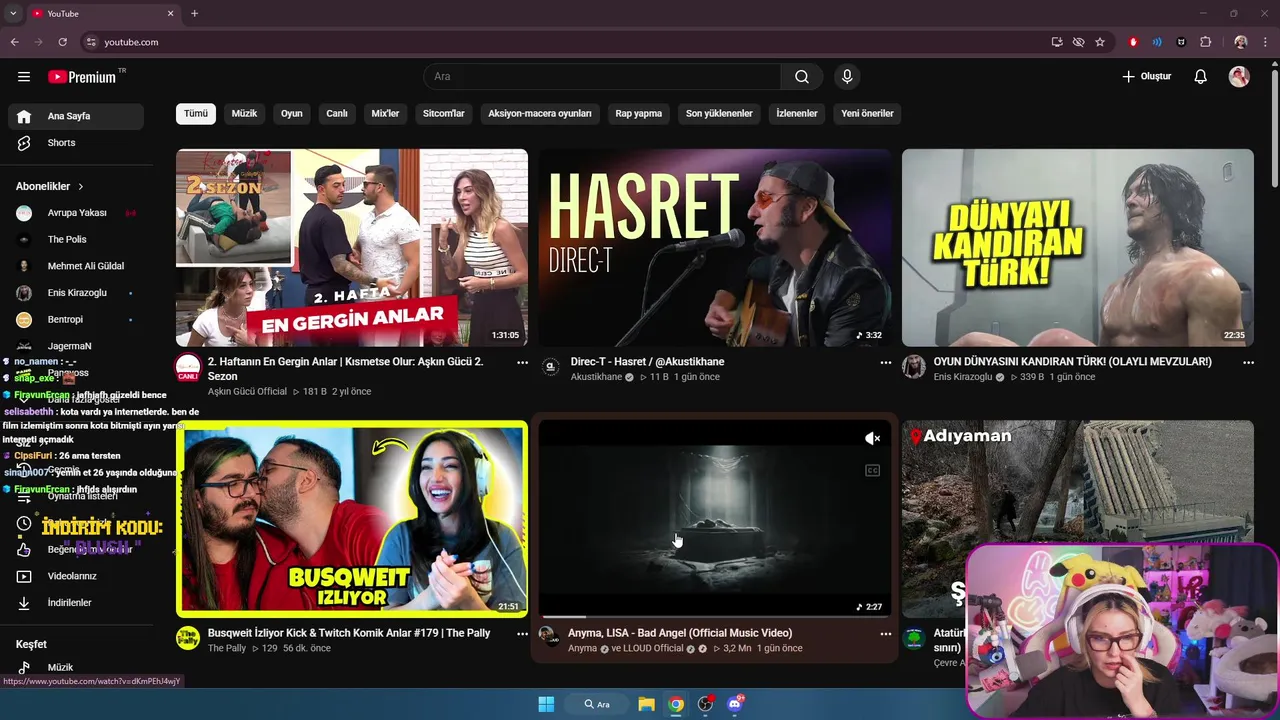Select the İzlenenler chip
Screen dimensions: 1280x720
(797, 113)
